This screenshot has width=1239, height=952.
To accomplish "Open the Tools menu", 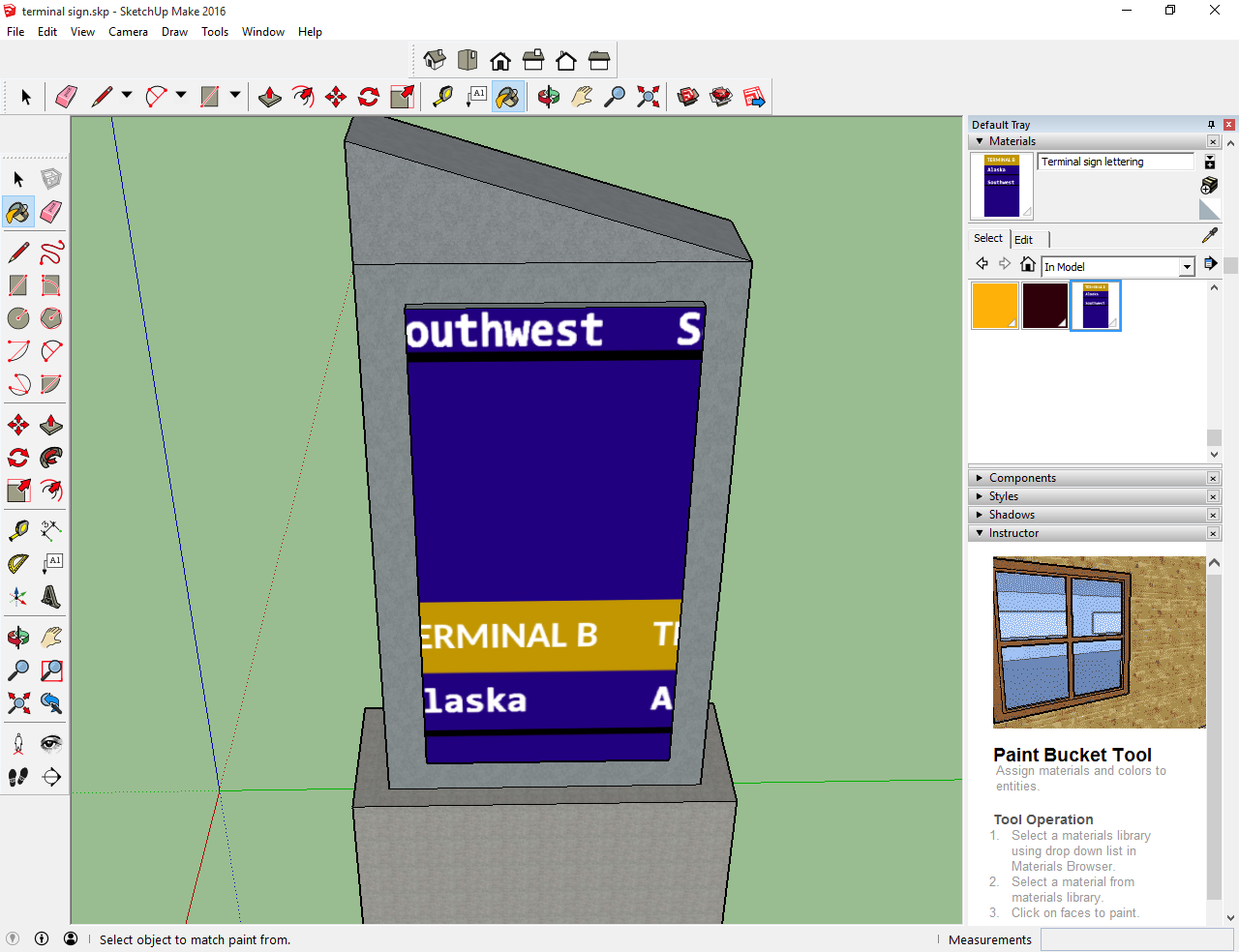I will coord(215,32).
